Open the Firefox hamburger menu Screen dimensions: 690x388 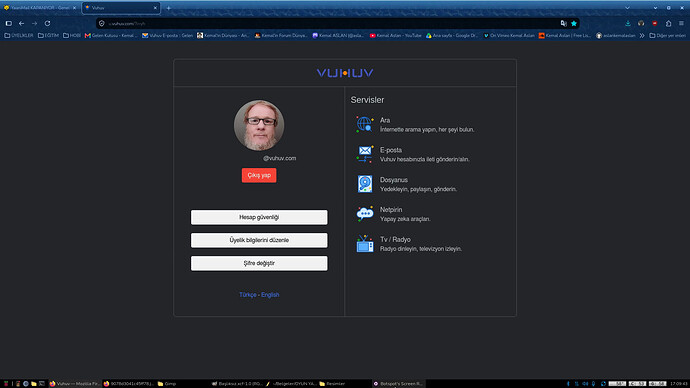(681, 23)
